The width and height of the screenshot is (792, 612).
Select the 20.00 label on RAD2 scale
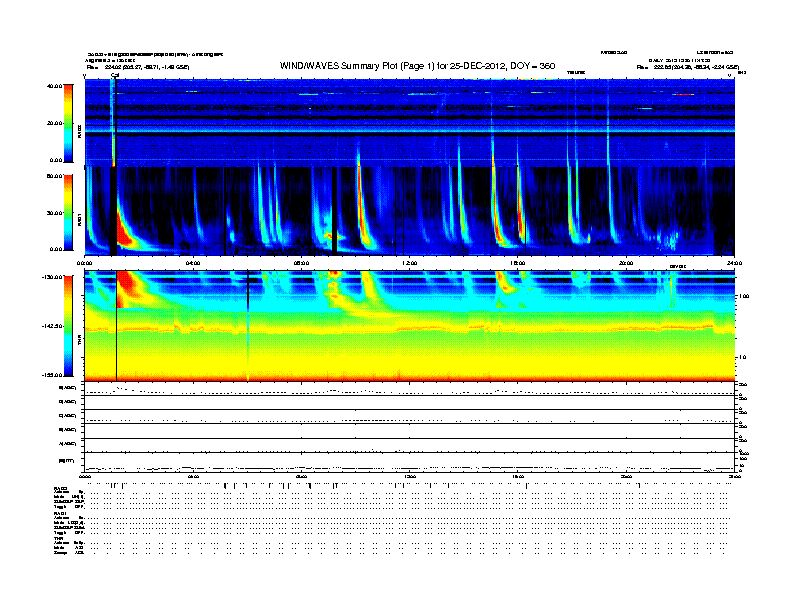[54, 123]
